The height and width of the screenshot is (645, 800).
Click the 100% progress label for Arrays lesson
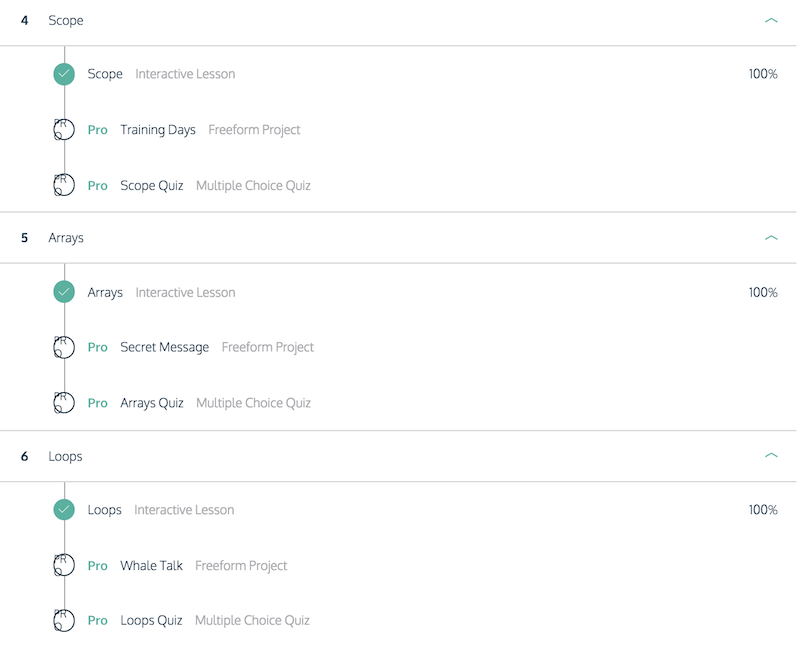pos(763,292)
